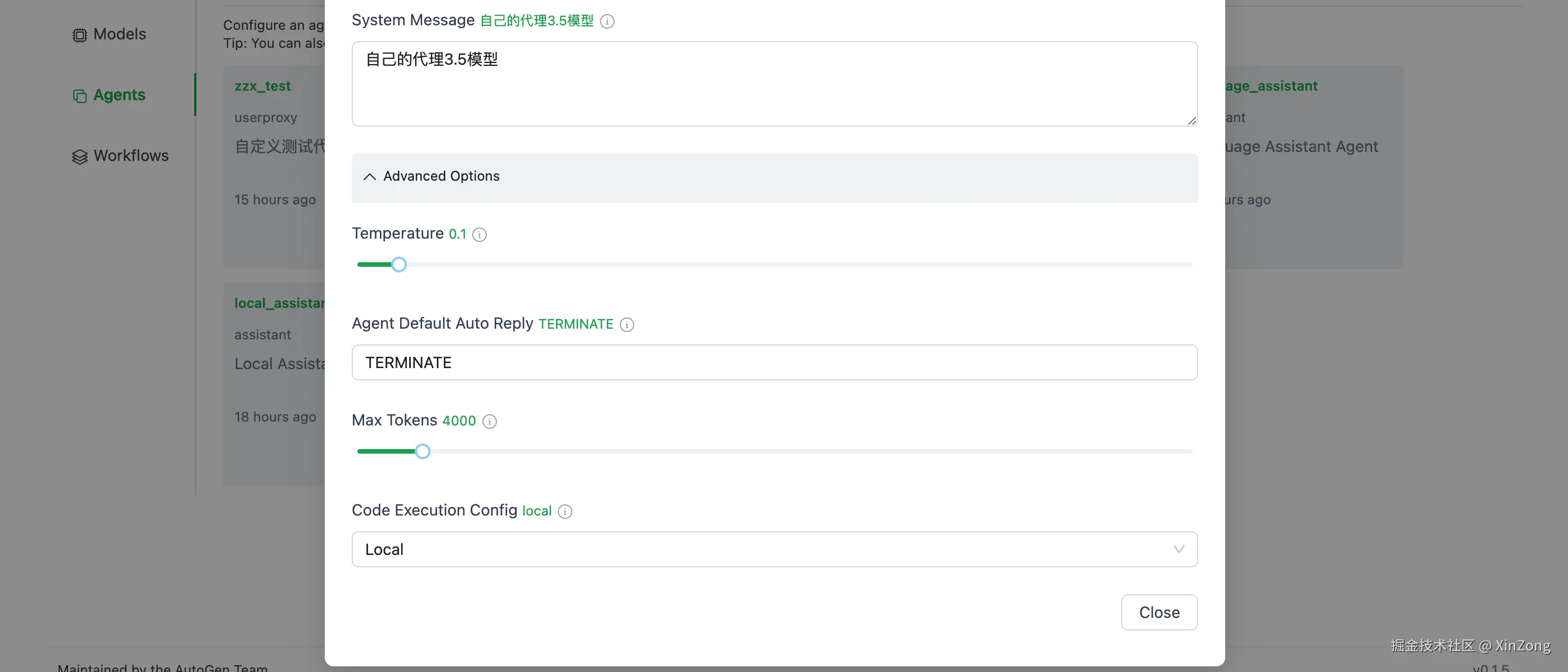The height and width of the screenshot is (672, 1568).
Task: Click the dropdown arrow in Local selector
Action: coord(1179,550)
